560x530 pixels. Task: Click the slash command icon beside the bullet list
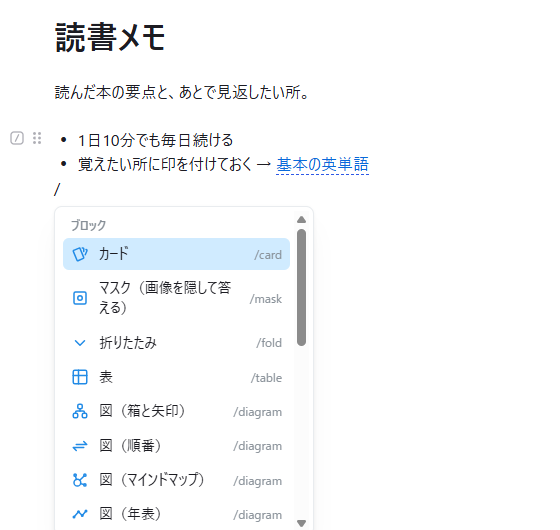[17, 138]
